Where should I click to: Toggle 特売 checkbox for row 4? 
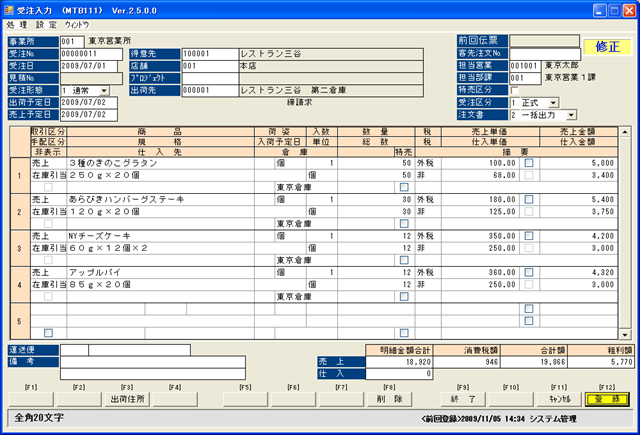404,297
